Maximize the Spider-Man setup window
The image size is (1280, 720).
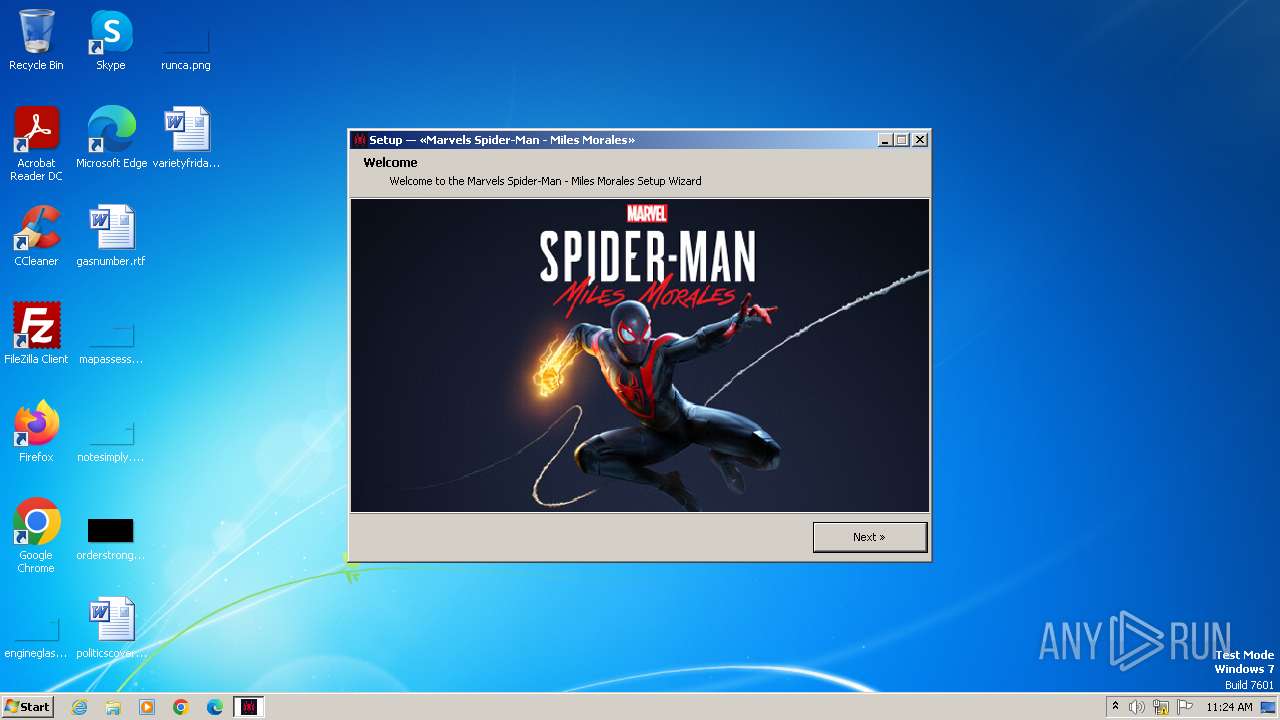901,140
